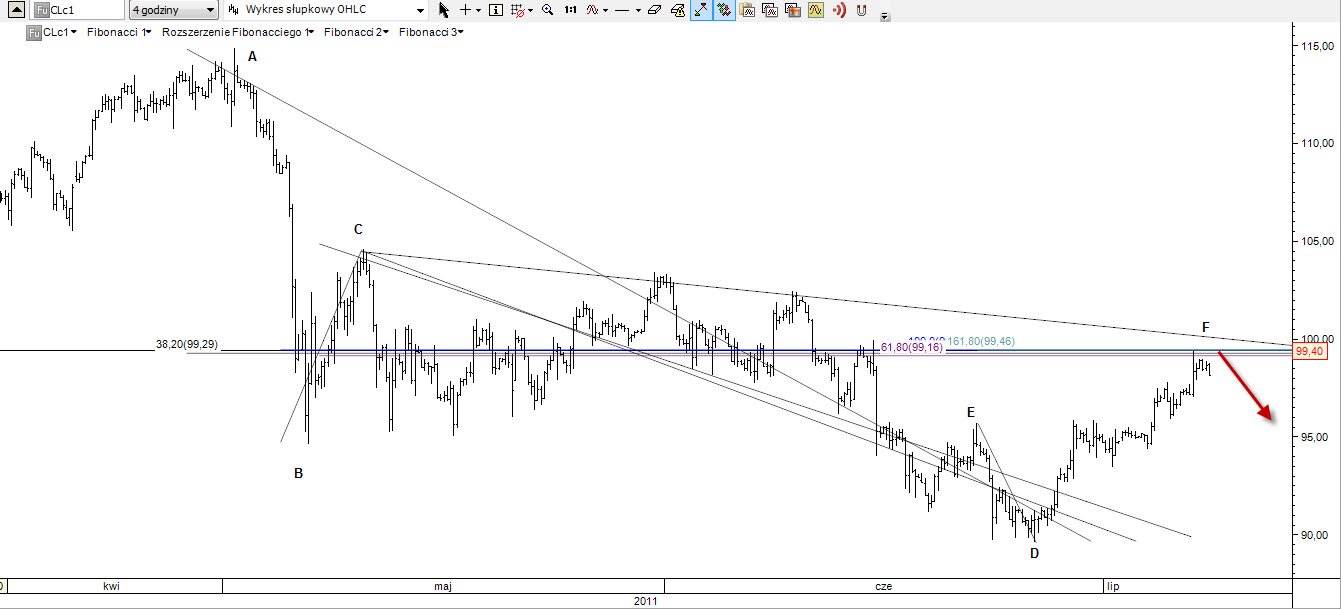The width and height of the screenshot is (1341, 609).
Task: Click the Fu icon in symbol box
Action: point(42,10)
